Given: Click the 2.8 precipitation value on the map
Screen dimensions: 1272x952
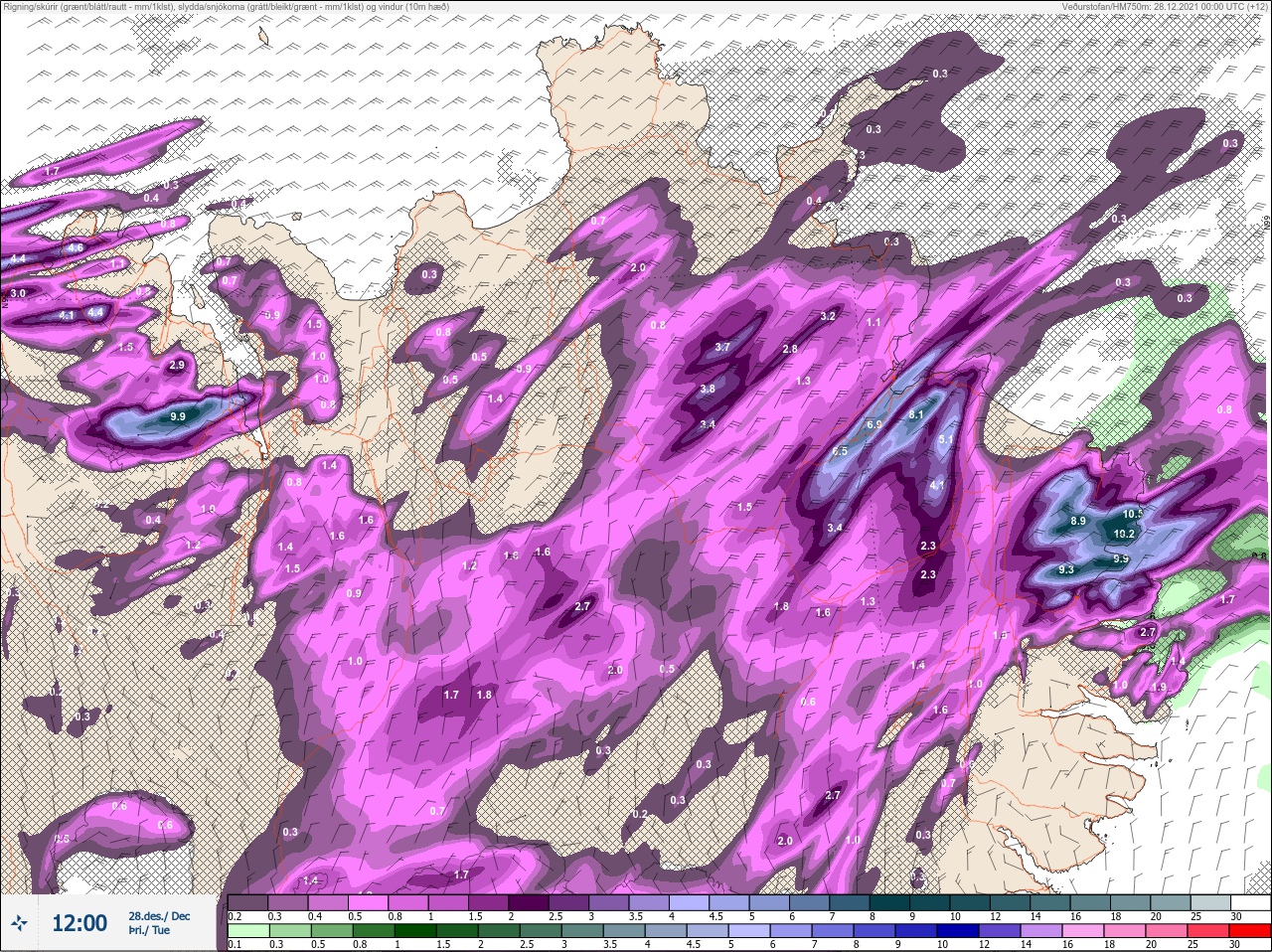Looking at the screenshot, I should (x=790, y=349).
